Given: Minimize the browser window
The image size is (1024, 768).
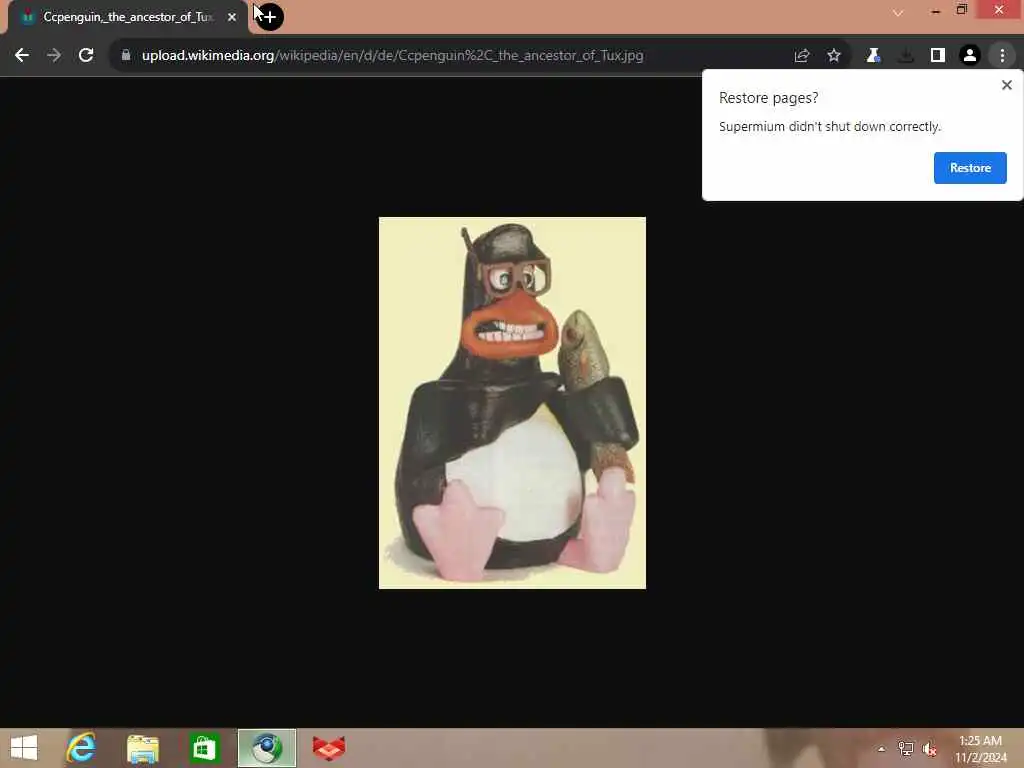Looking at the screenshot, I should click(x=935, y=10).
